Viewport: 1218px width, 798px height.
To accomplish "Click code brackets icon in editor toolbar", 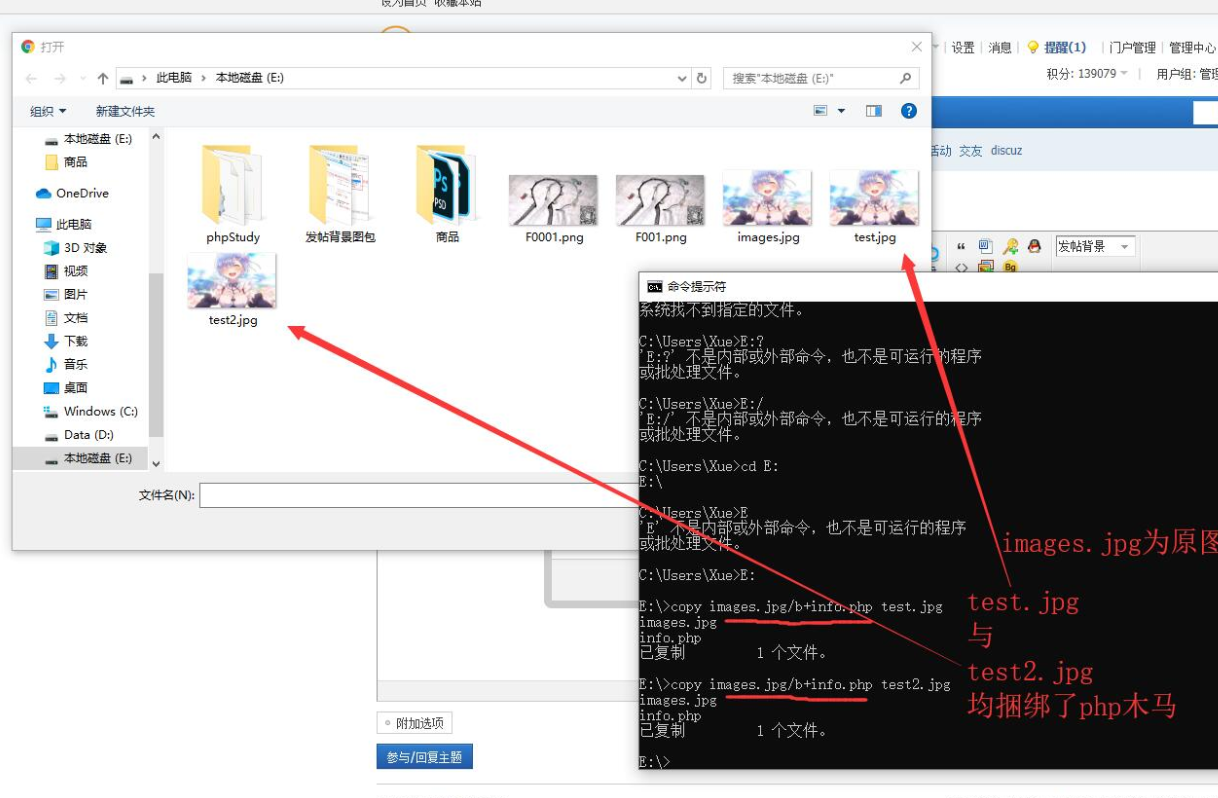I will click(961, 267).
